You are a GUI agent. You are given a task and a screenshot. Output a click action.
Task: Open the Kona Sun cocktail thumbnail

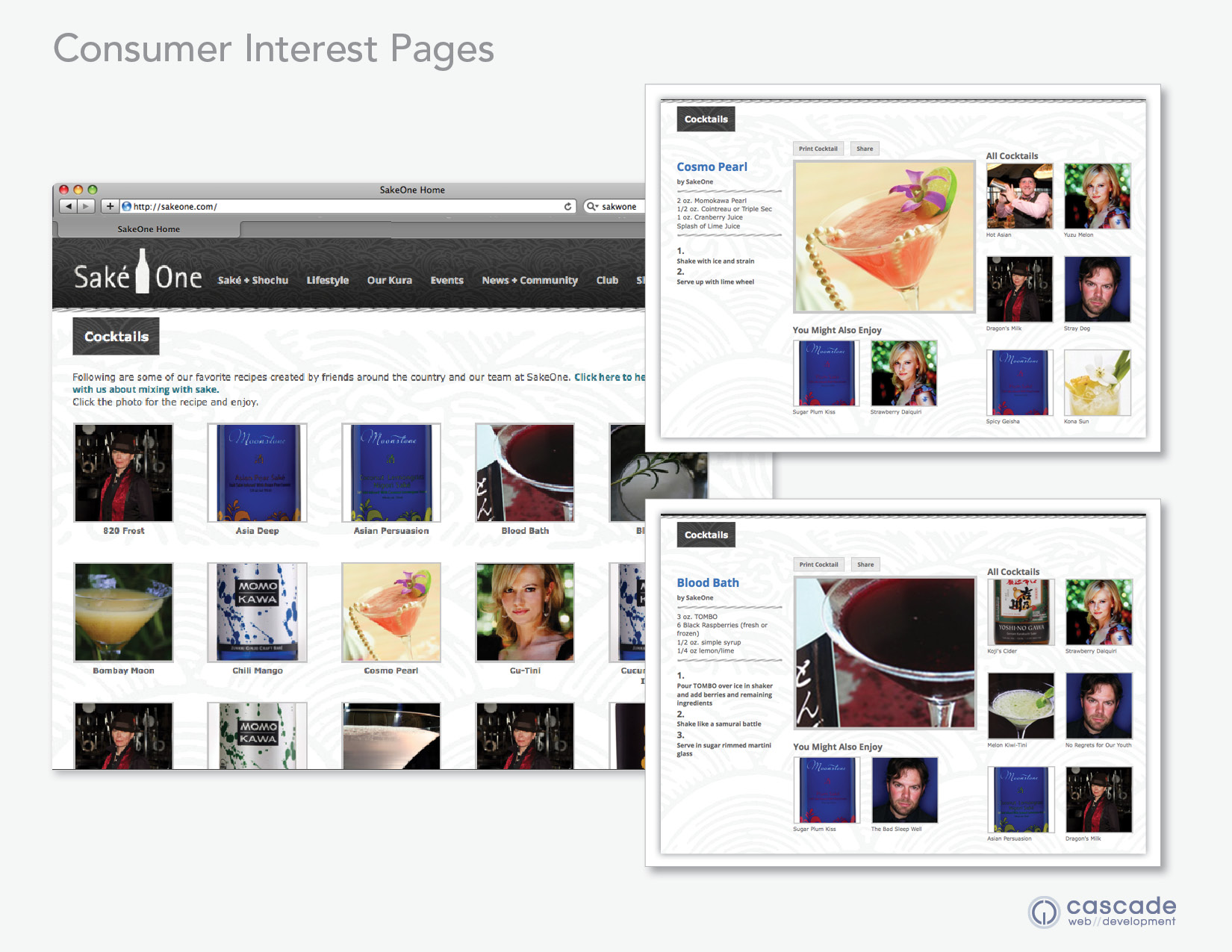tap(1097, 383)
